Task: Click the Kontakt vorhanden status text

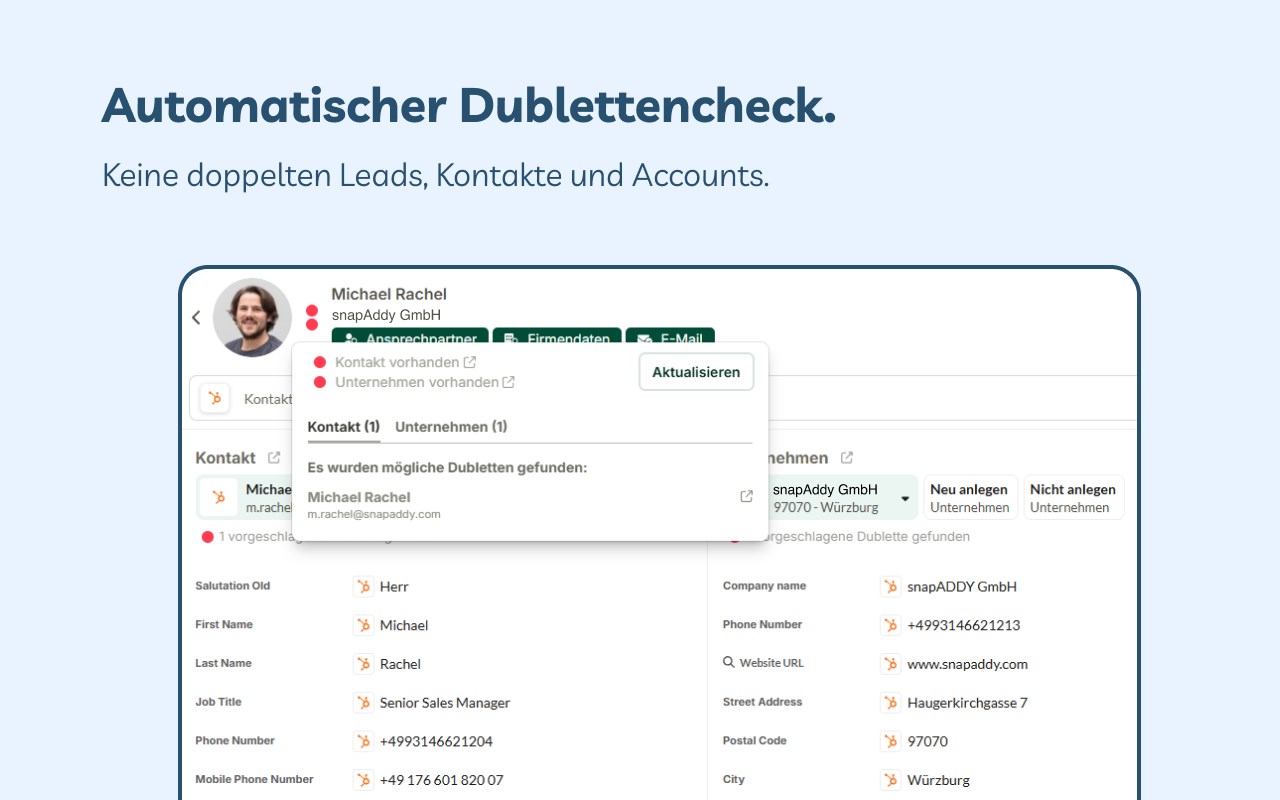Action: (397, 362)
